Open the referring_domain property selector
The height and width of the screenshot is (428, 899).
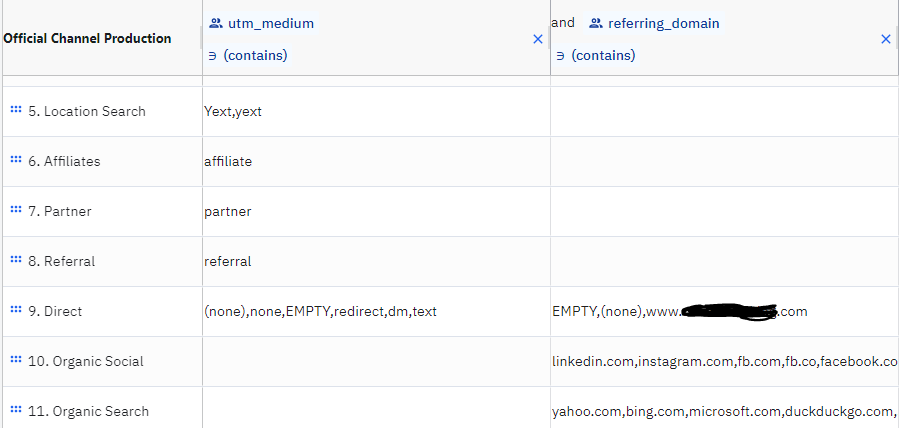[663, 23]
